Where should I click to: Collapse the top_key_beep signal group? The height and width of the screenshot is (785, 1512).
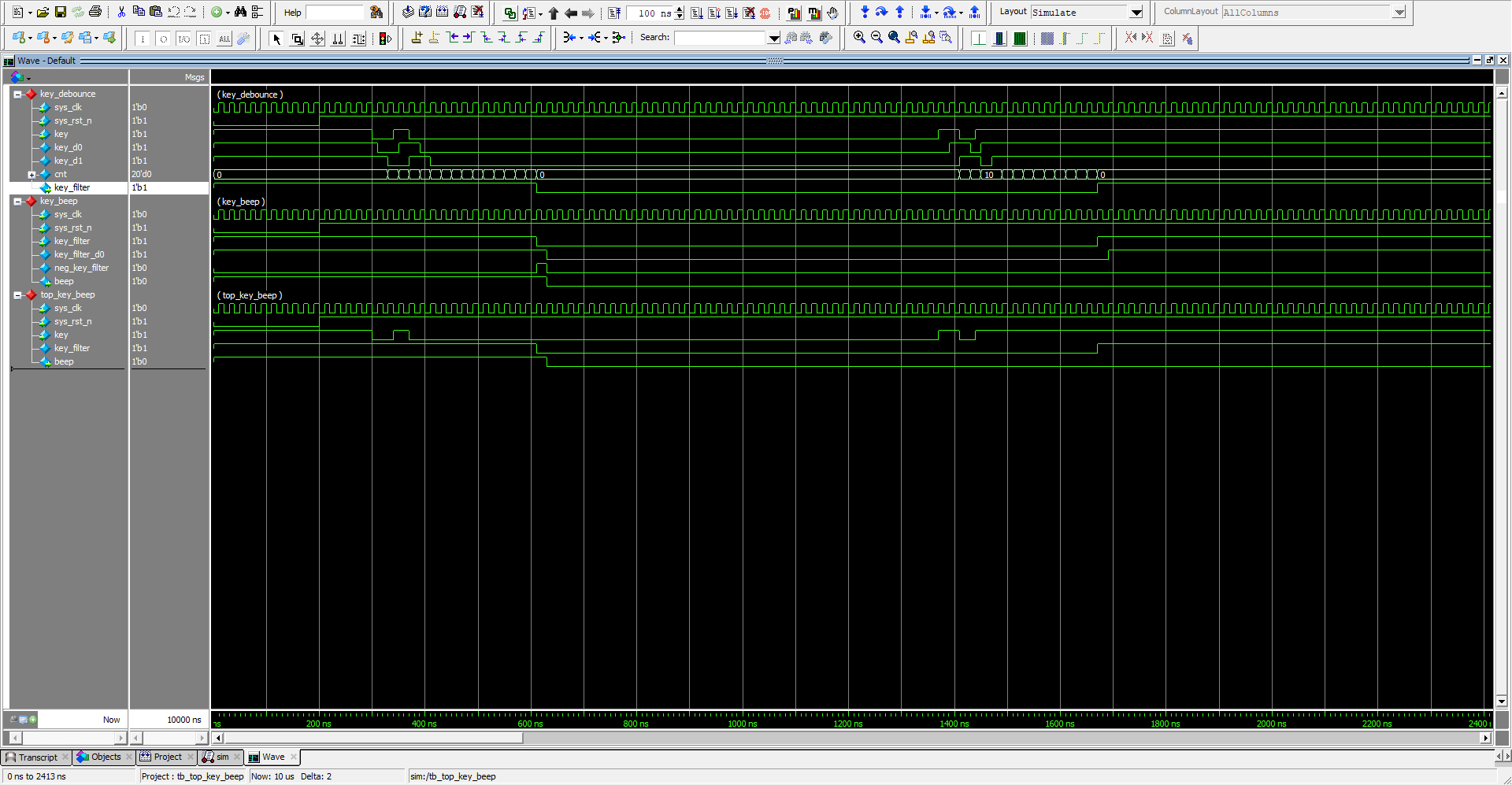coord(17,295)
